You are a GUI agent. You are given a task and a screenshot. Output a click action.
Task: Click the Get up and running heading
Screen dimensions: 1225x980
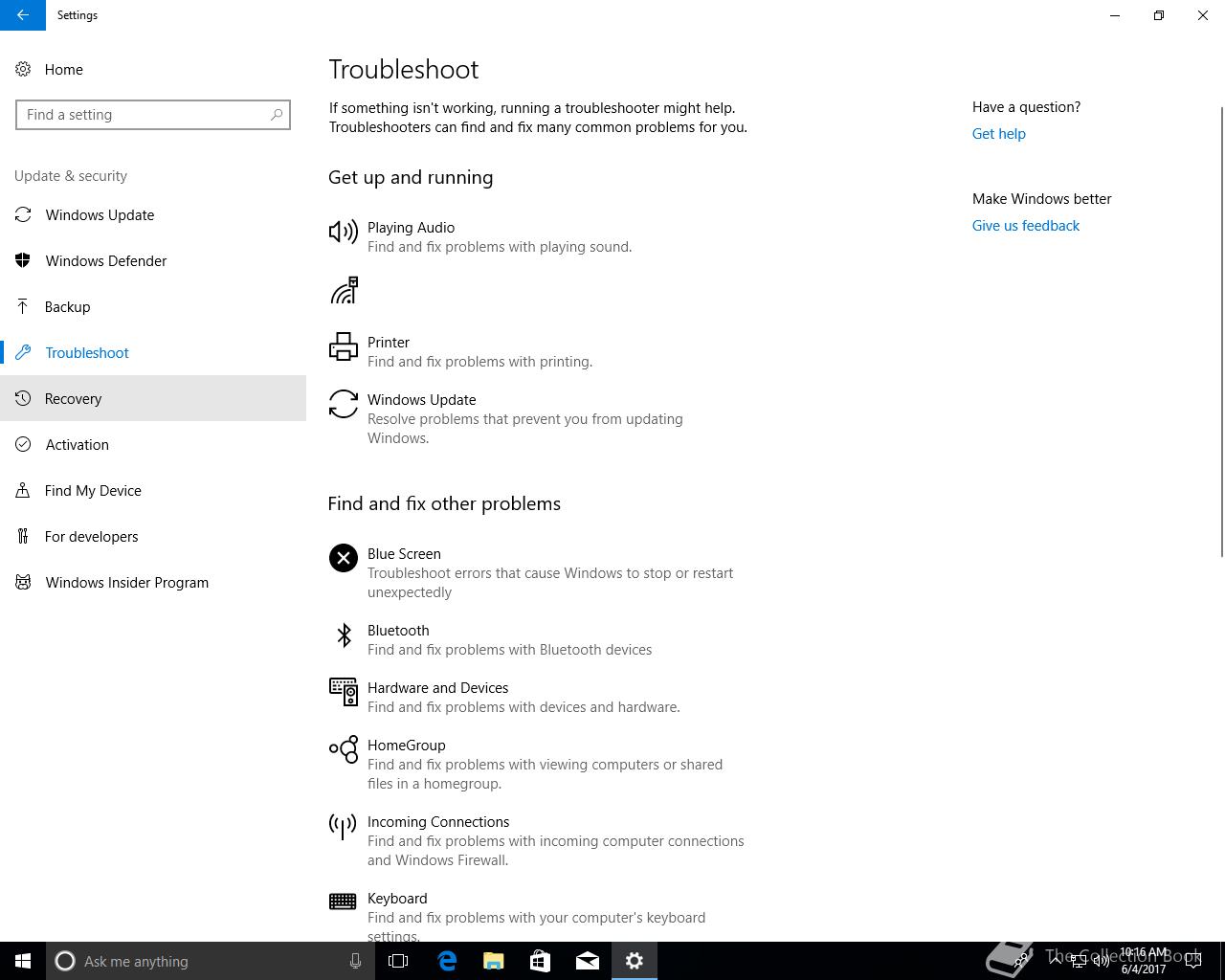click(x=411, y=178)
